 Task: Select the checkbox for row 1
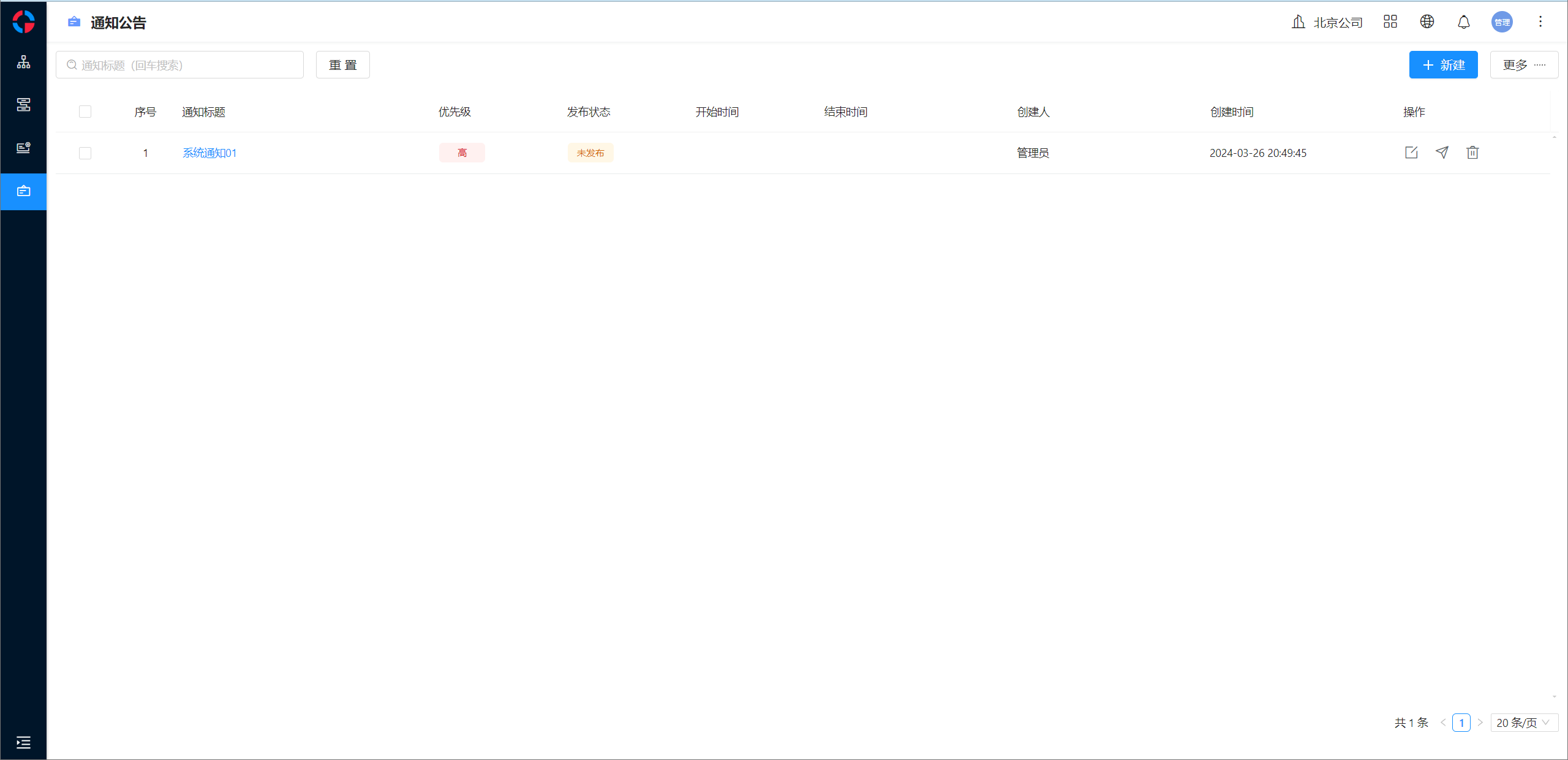[85, 153]
